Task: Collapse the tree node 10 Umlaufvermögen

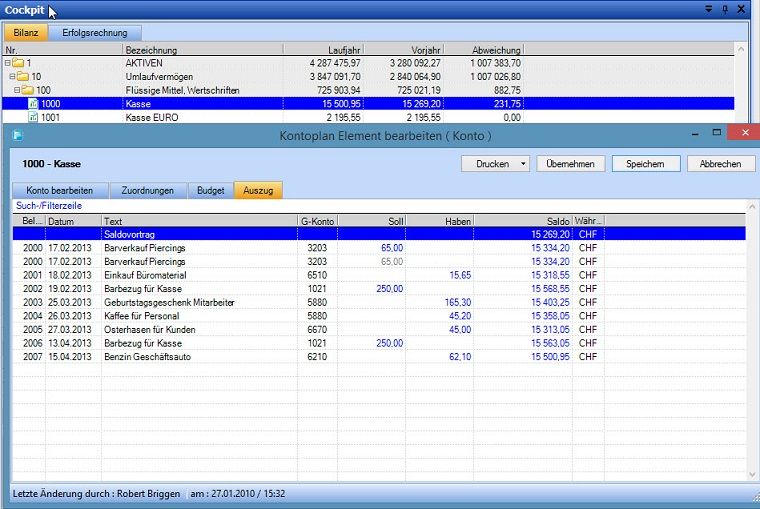Action: (x=13, y=76)
